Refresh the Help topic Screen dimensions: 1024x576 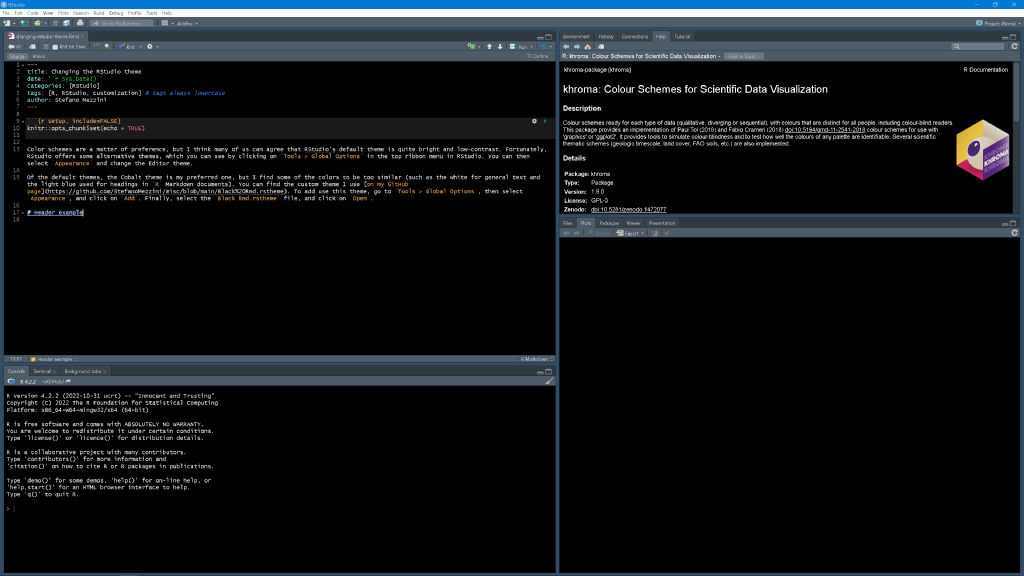[x=1018, y=46]
